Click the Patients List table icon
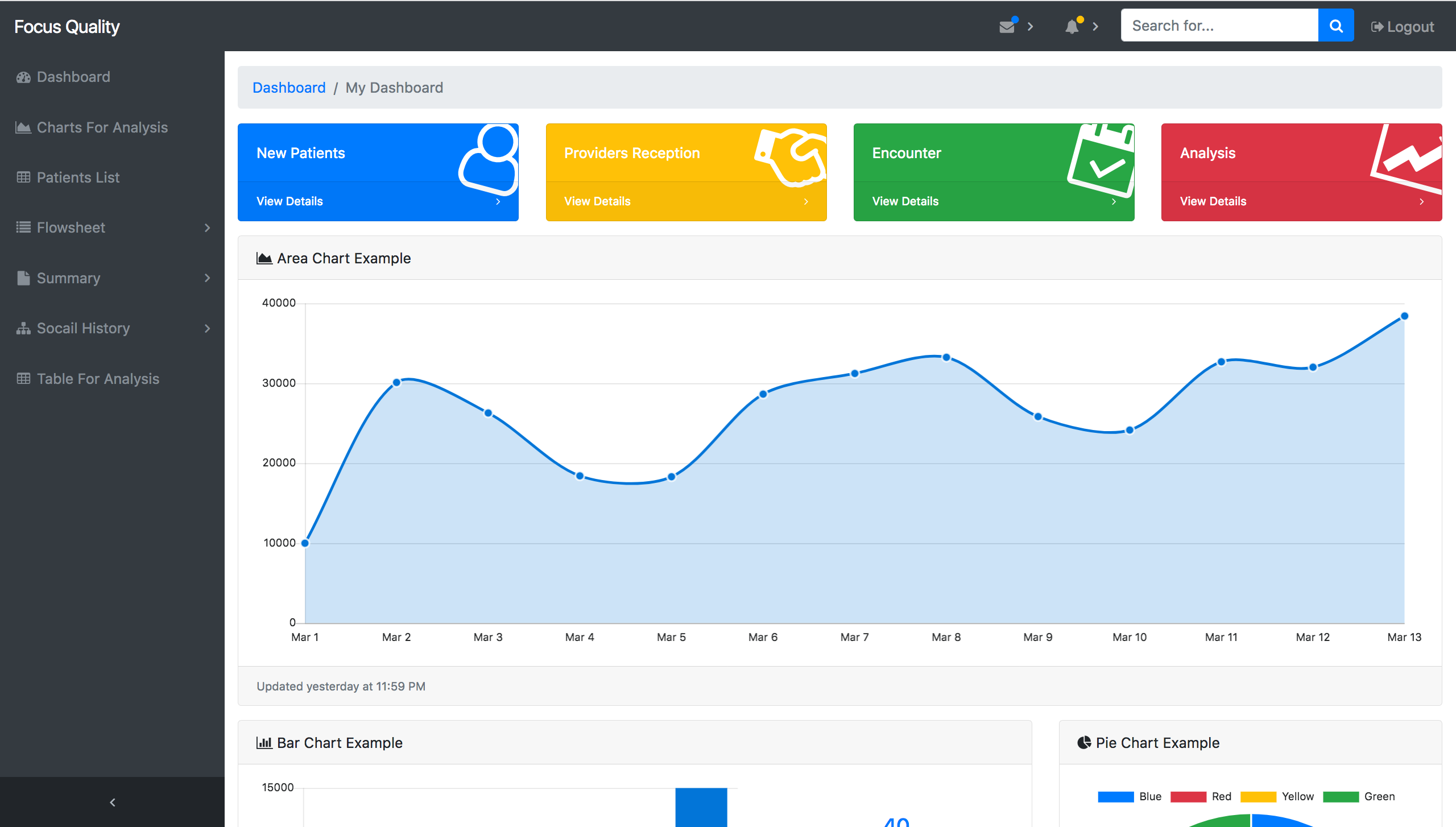 tap(23, 177)
